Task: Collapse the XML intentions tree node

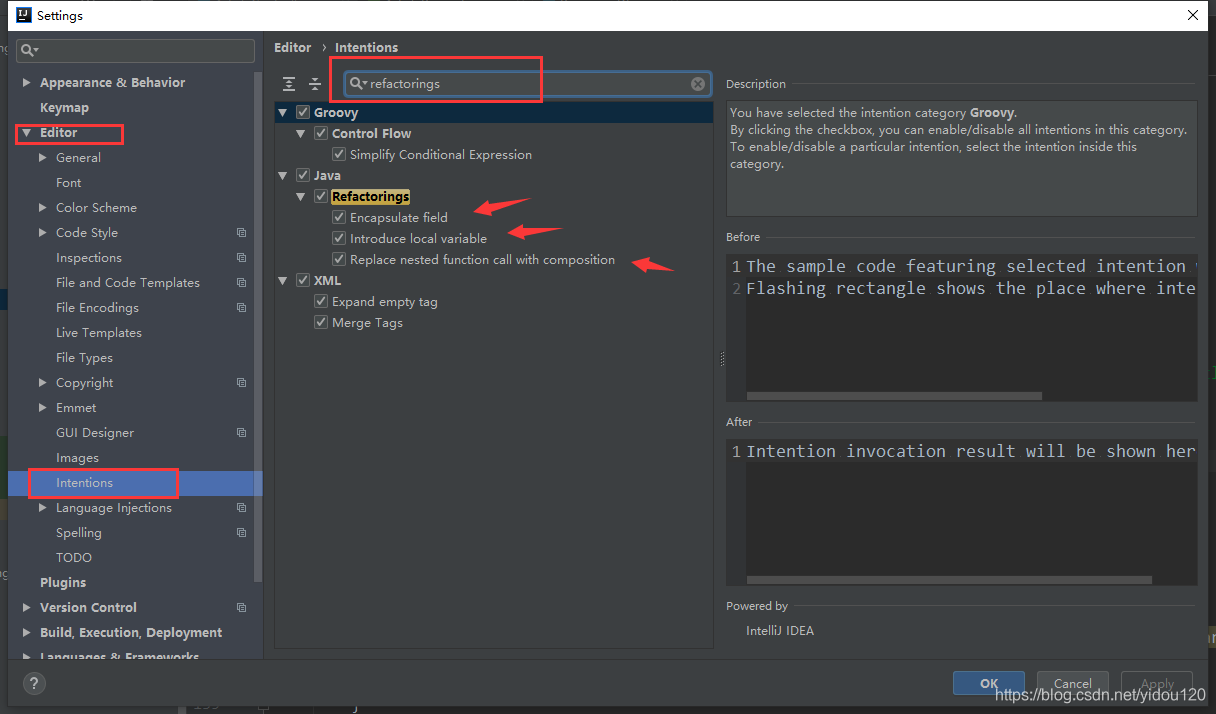Action: (284, 281)
